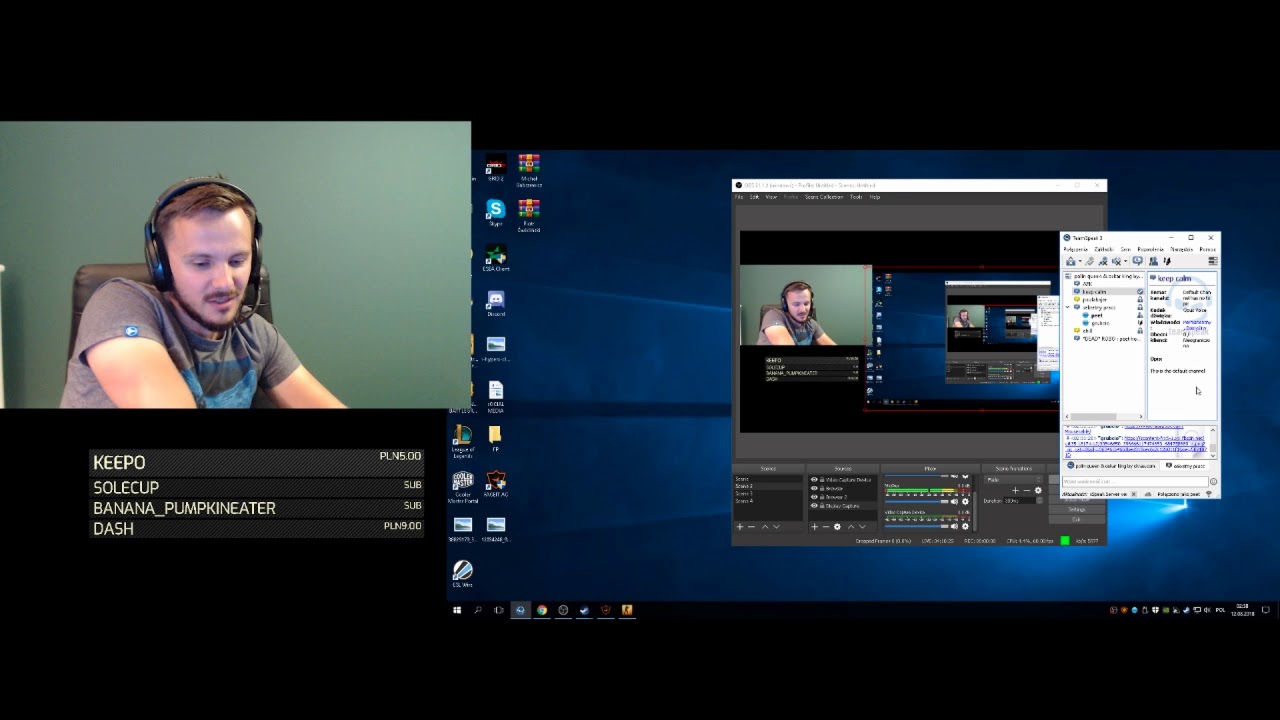
Task: Open Google Chrome from the taskbar
Action: coord(542,610)
